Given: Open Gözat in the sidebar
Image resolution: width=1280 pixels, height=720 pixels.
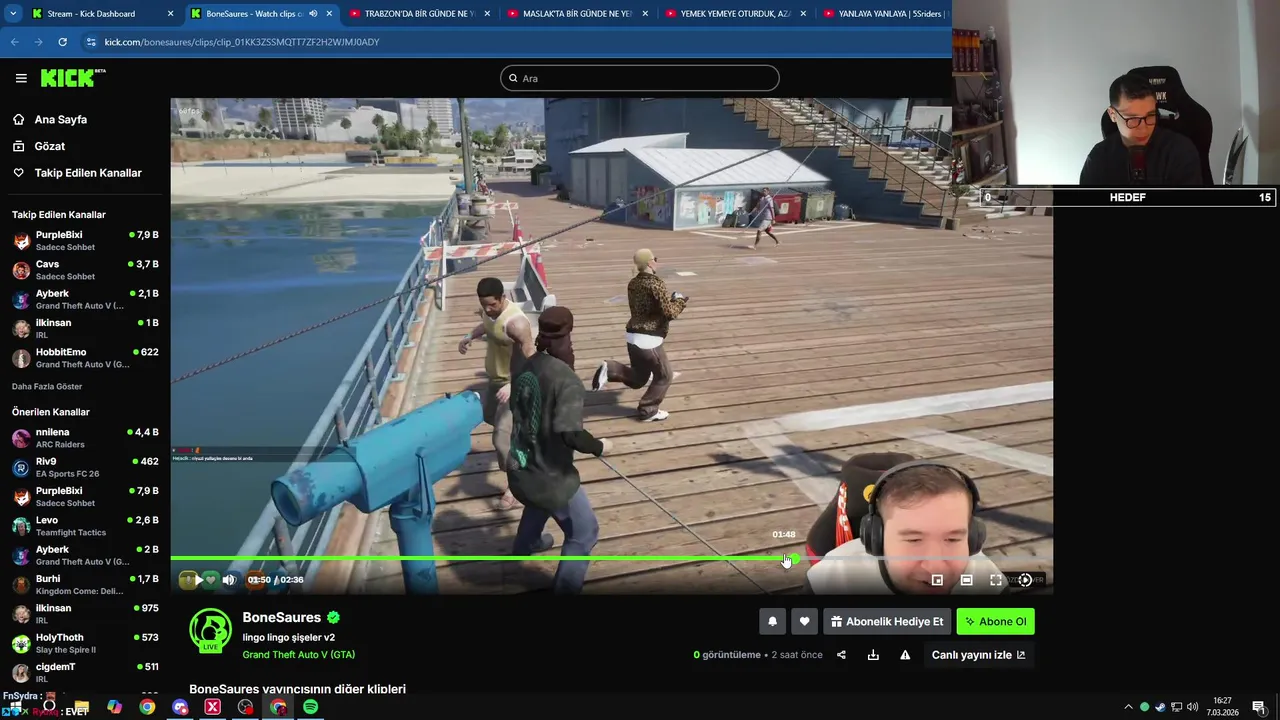Looking at the screenshot, I should [x=50, y=146].
